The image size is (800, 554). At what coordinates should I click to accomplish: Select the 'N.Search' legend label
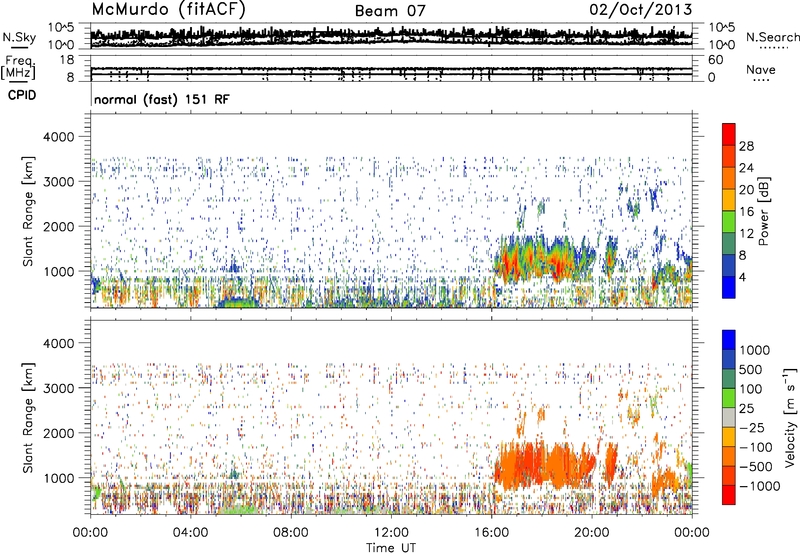click(773, 37)
